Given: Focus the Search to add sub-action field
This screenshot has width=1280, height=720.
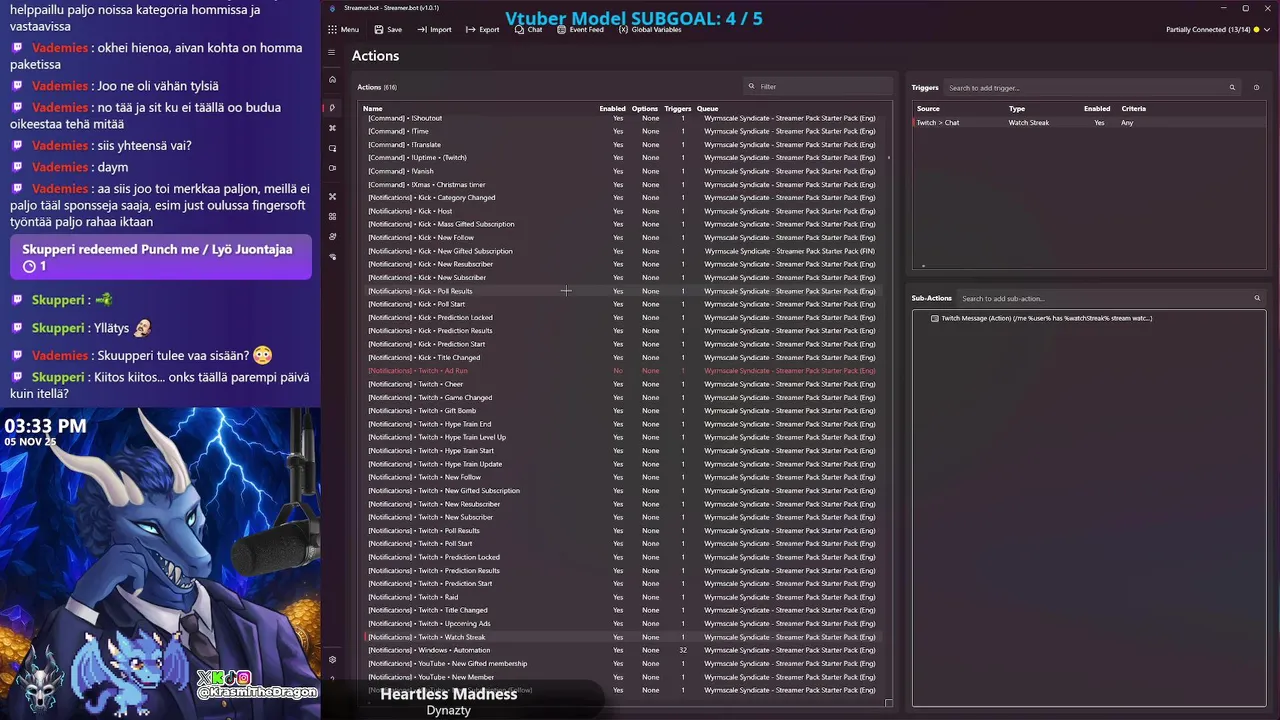Looking at the screenshot, I should click(x=1111, y=298).
